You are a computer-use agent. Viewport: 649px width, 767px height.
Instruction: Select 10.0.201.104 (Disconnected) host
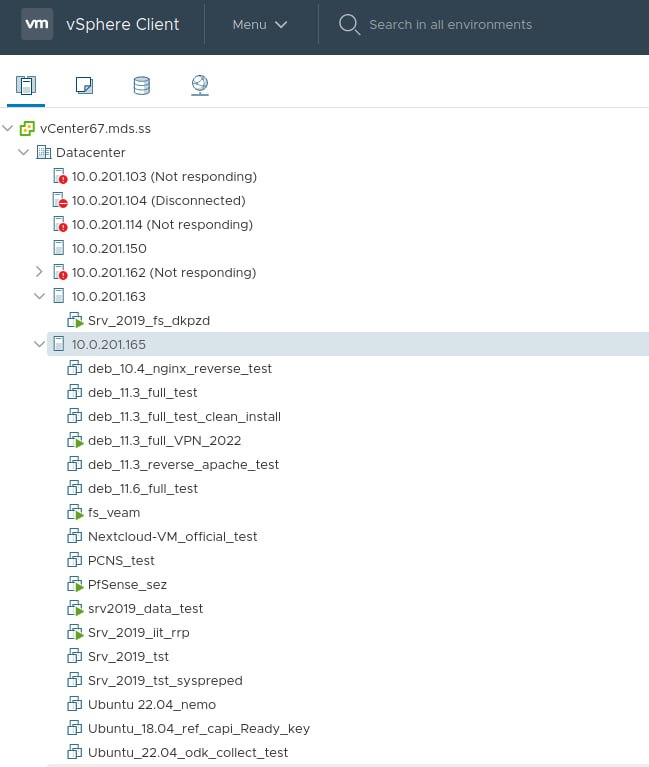coord(158,201)
